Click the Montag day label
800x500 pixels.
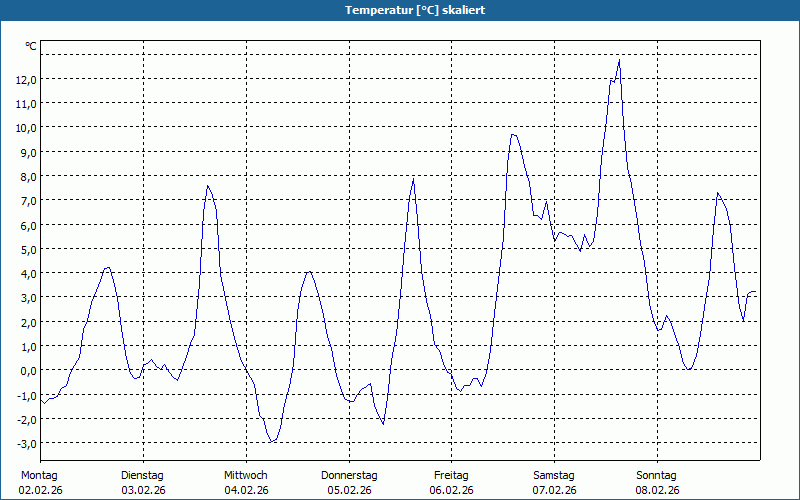point(39,476)
